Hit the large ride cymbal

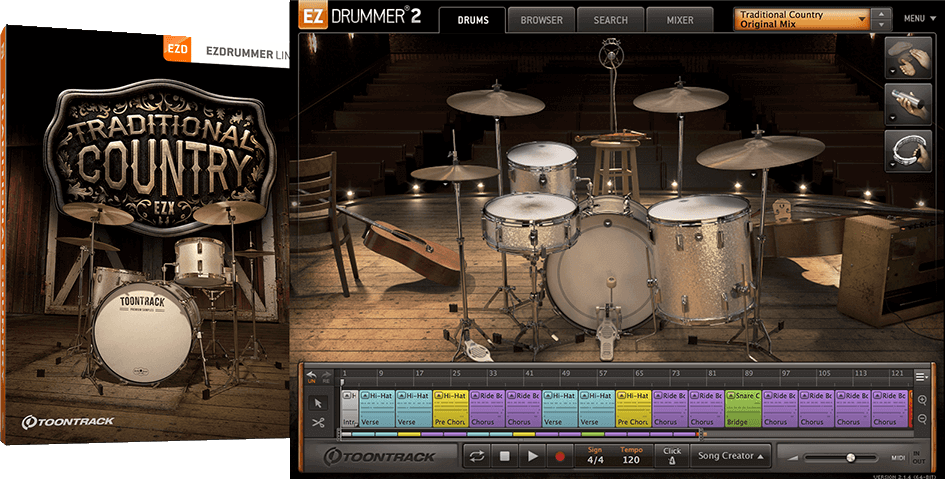click(761, 151)
